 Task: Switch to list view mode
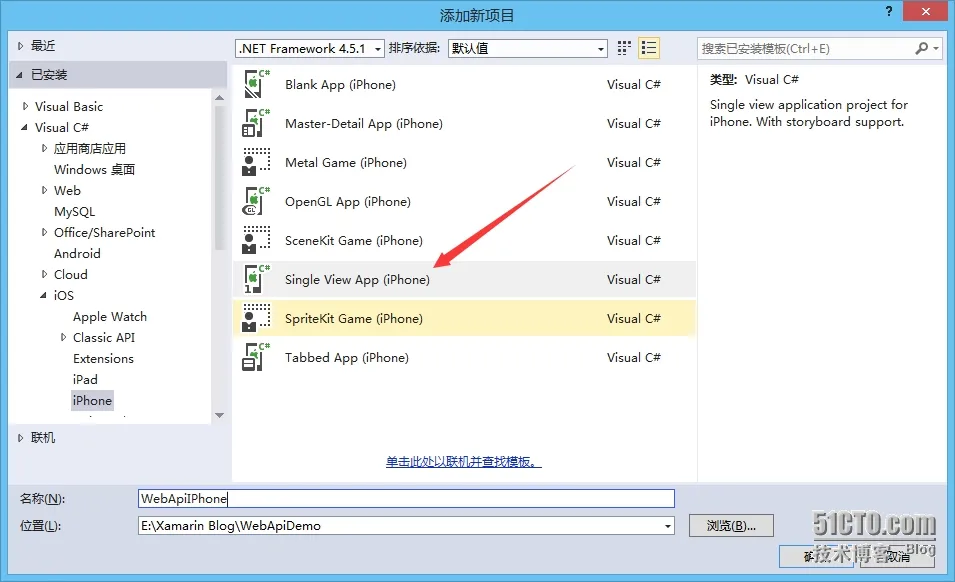coord(649,48)
